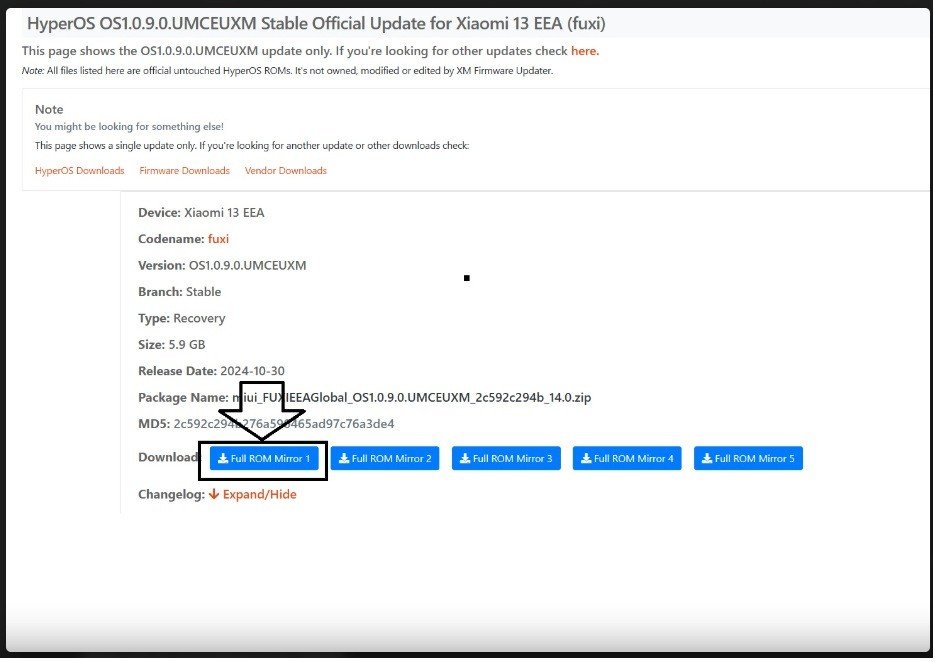The width and height of the screenshot is (935, 662).
Task: Open the fuxi codename link
Action: click(219, 239)
